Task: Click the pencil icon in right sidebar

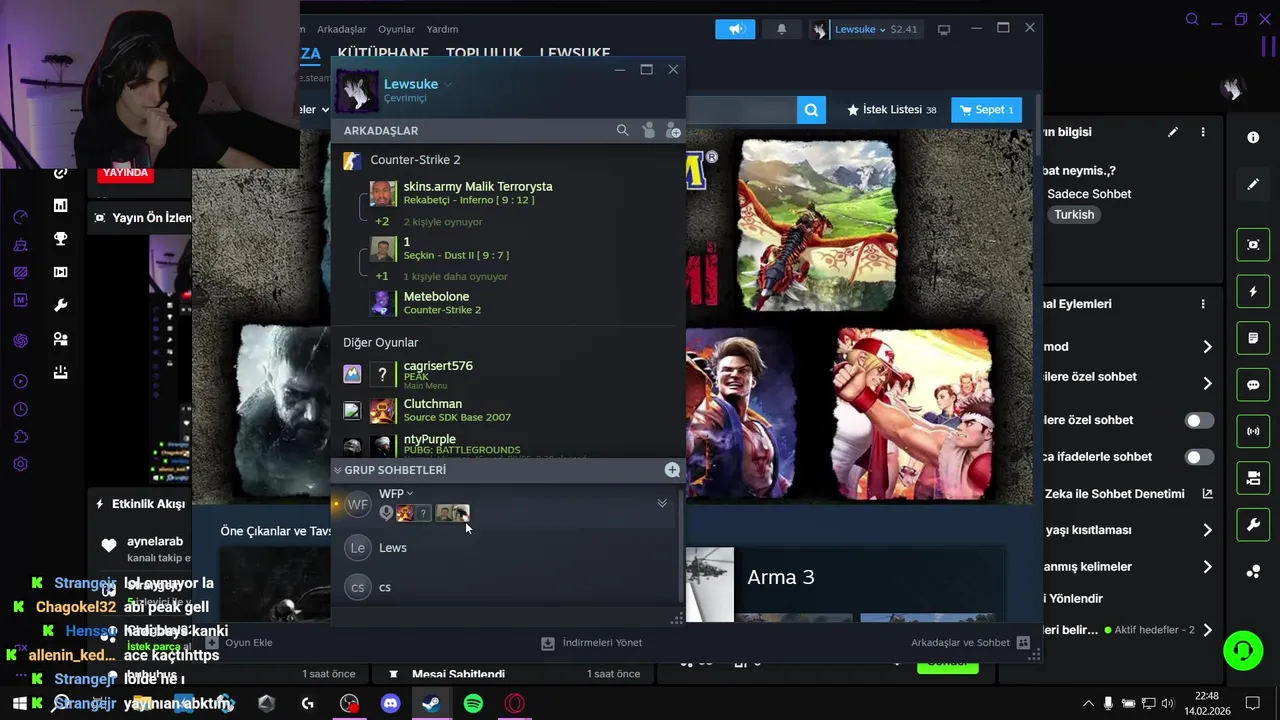Action: [1253, 184]
